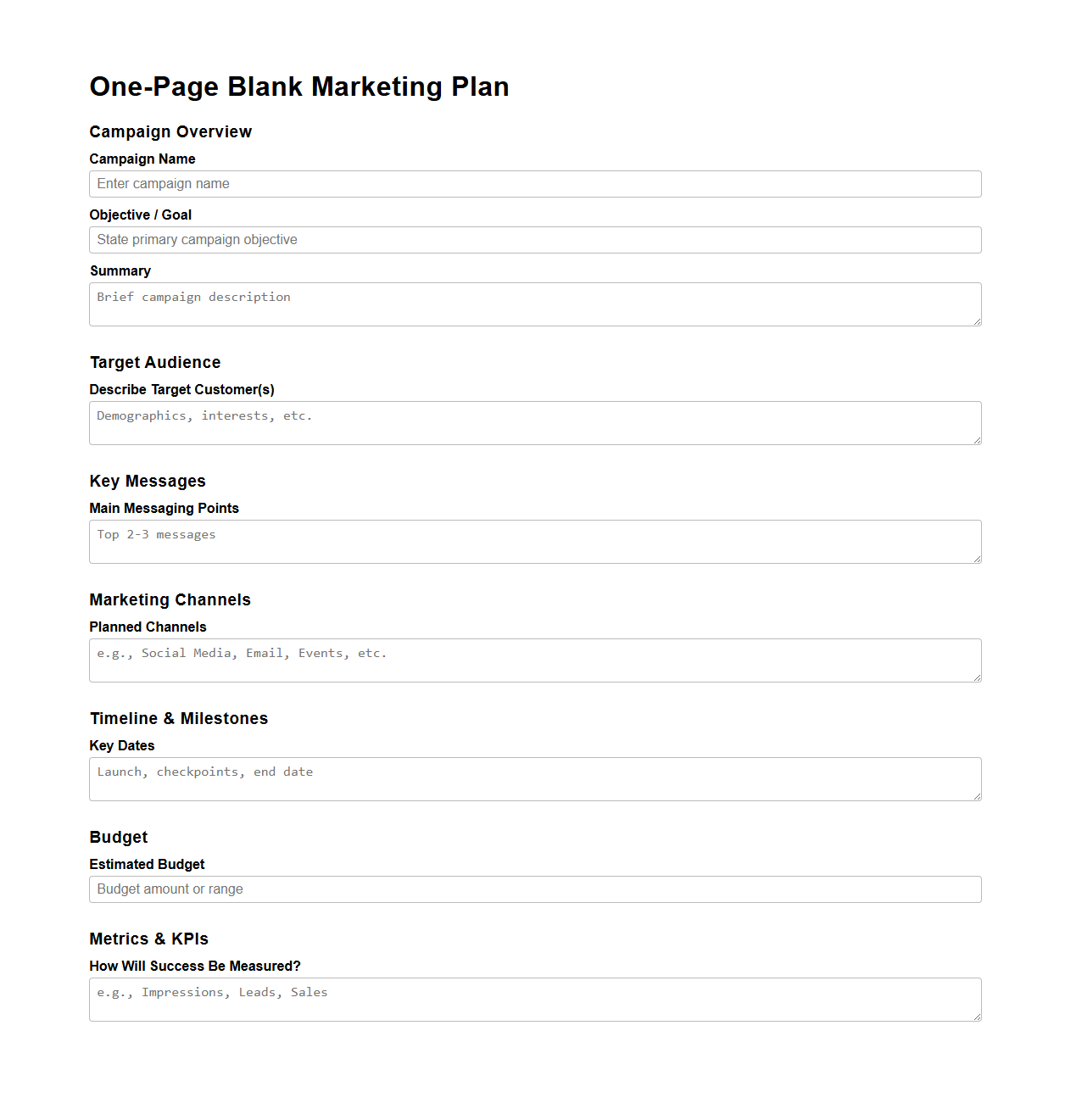This screenshot has height=1120, width=1071.
Task: Click the One-Page Blank Marketing Plan title
Action: tap(299, 86)
